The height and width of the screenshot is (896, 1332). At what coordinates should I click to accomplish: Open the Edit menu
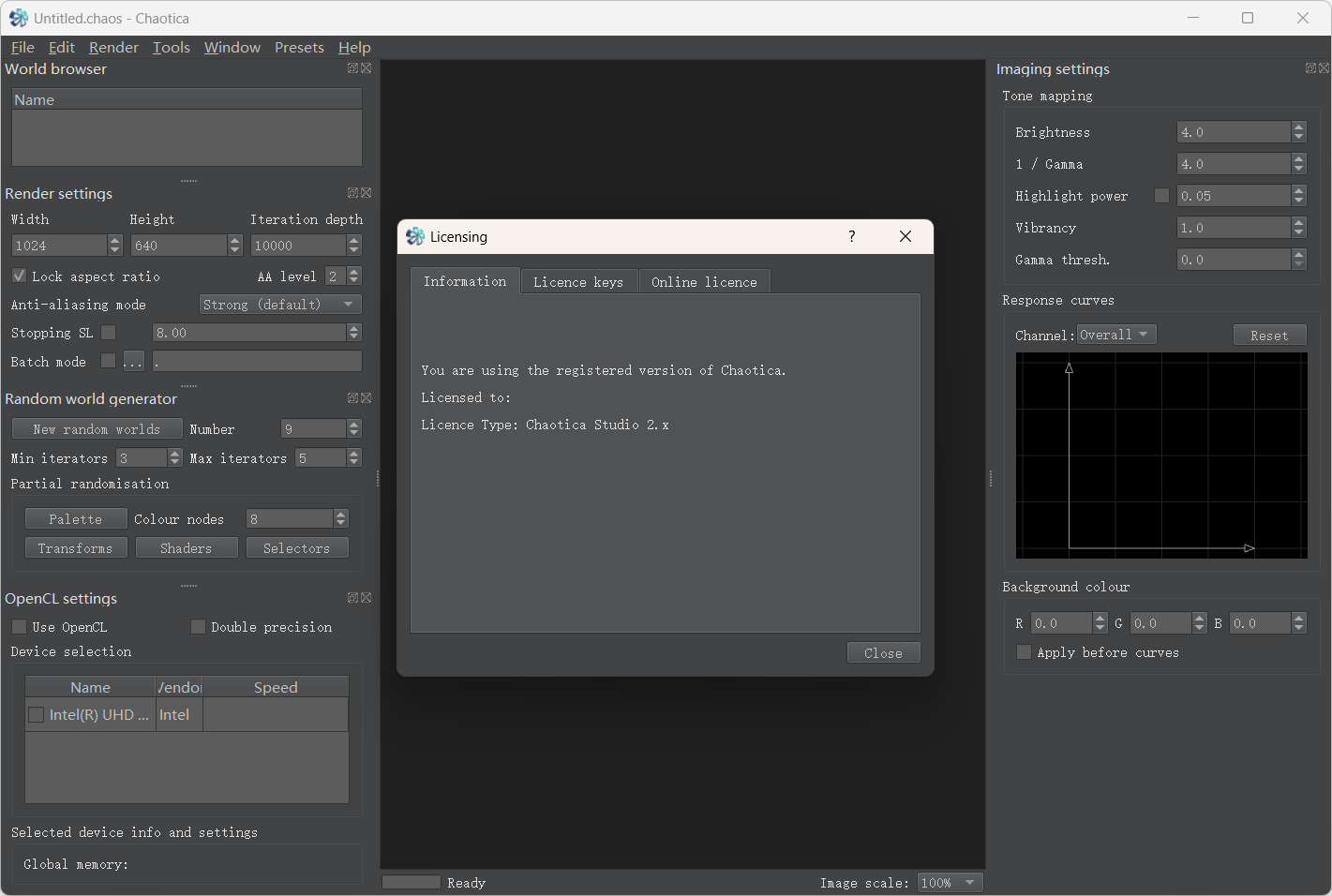point(62,48)
